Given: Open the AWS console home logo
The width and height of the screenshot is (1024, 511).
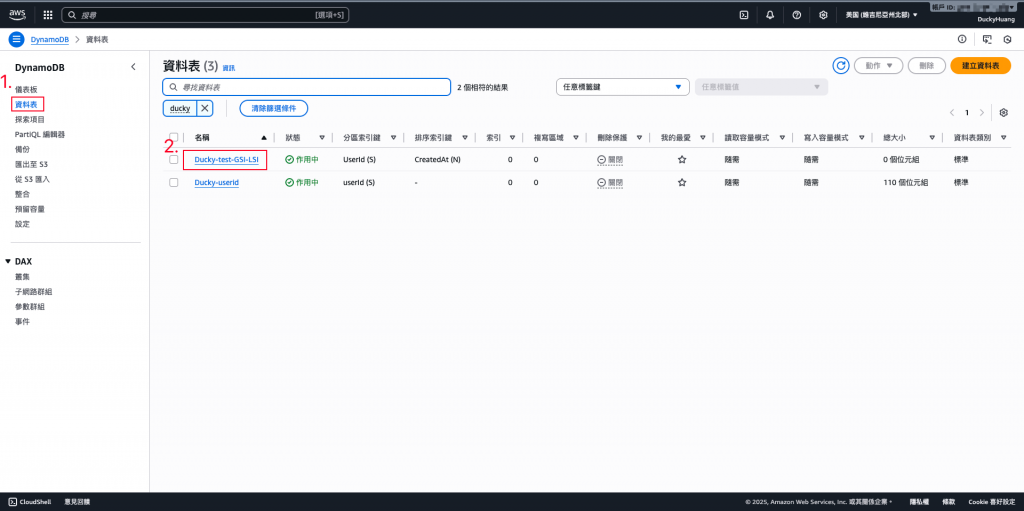Looking at the screenshot, I should click(x=16, y=14).
